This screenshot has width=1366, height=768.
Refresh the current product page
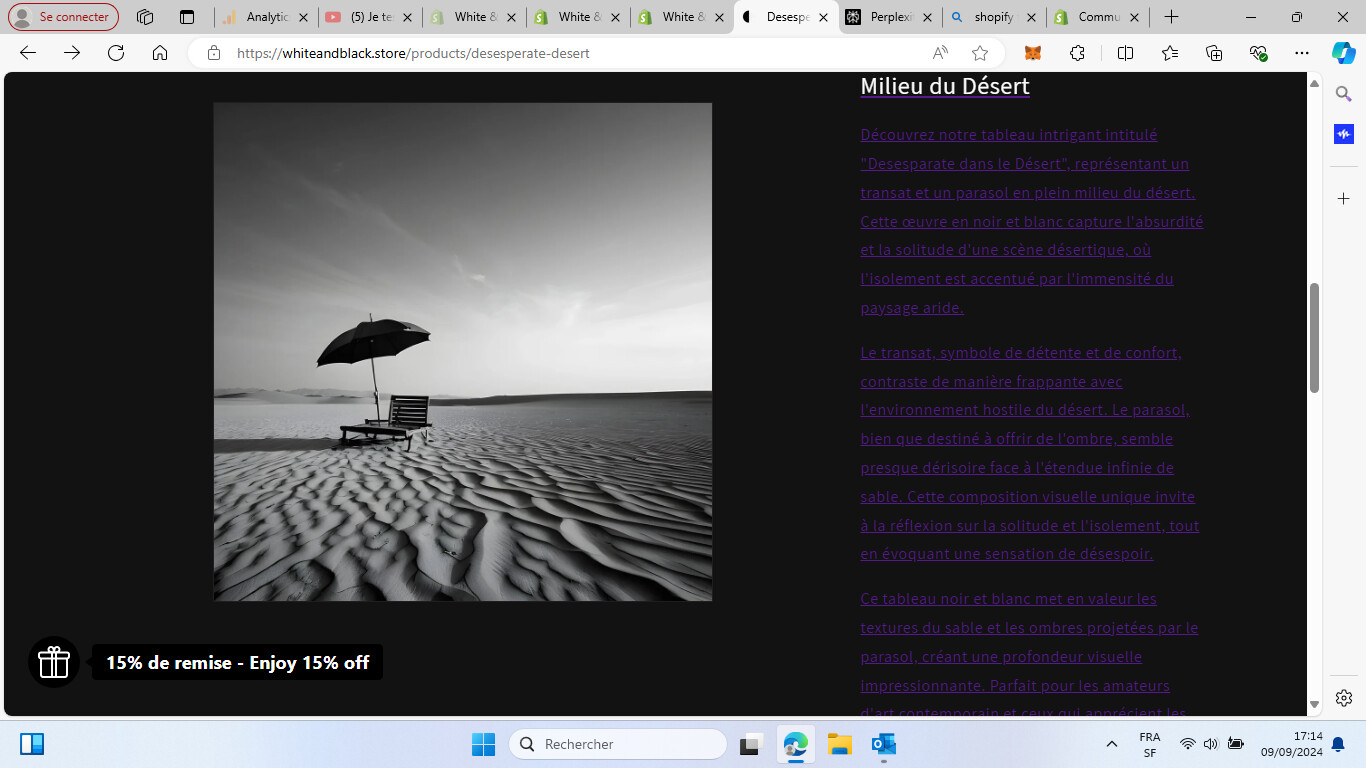(x=116, y=53)
